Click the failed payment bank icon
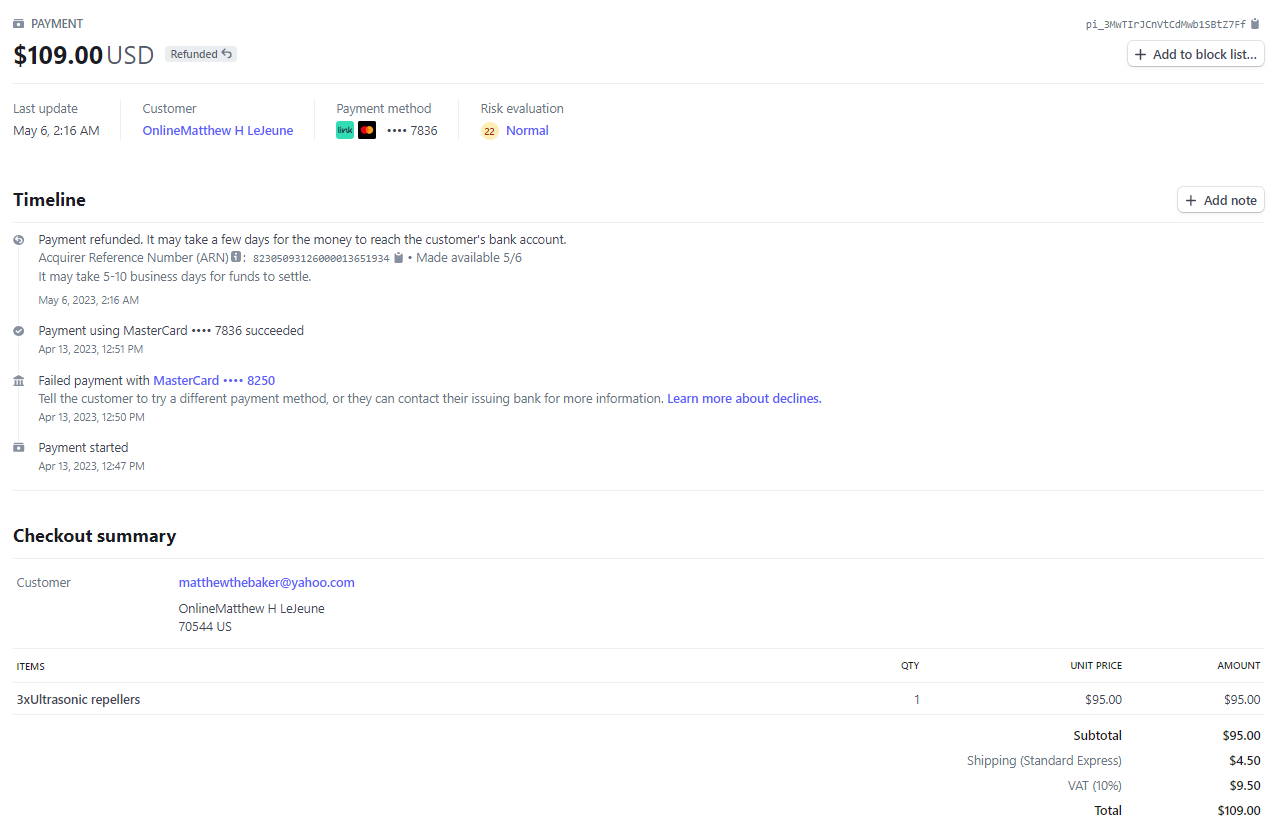 19,381
